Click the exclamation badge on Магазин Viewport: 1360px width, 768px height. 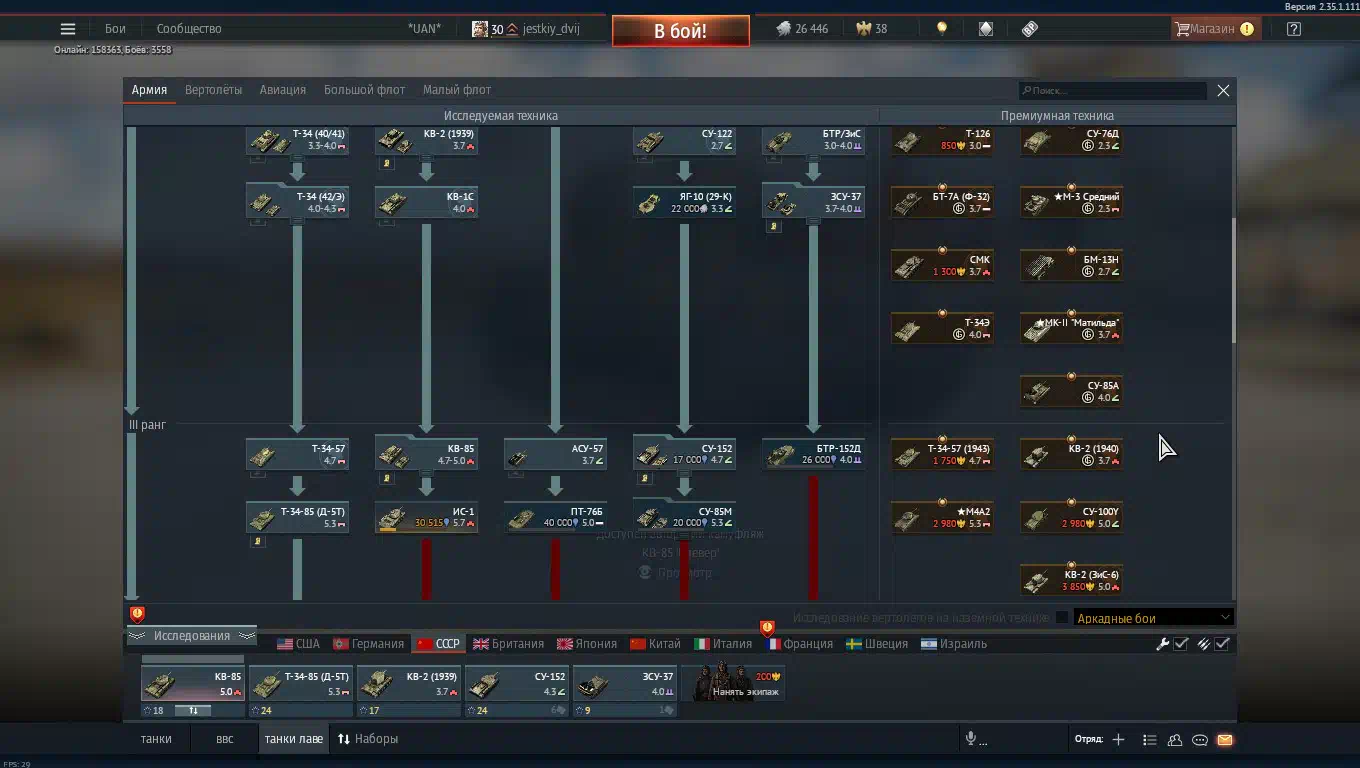(x=1247, y=29)
